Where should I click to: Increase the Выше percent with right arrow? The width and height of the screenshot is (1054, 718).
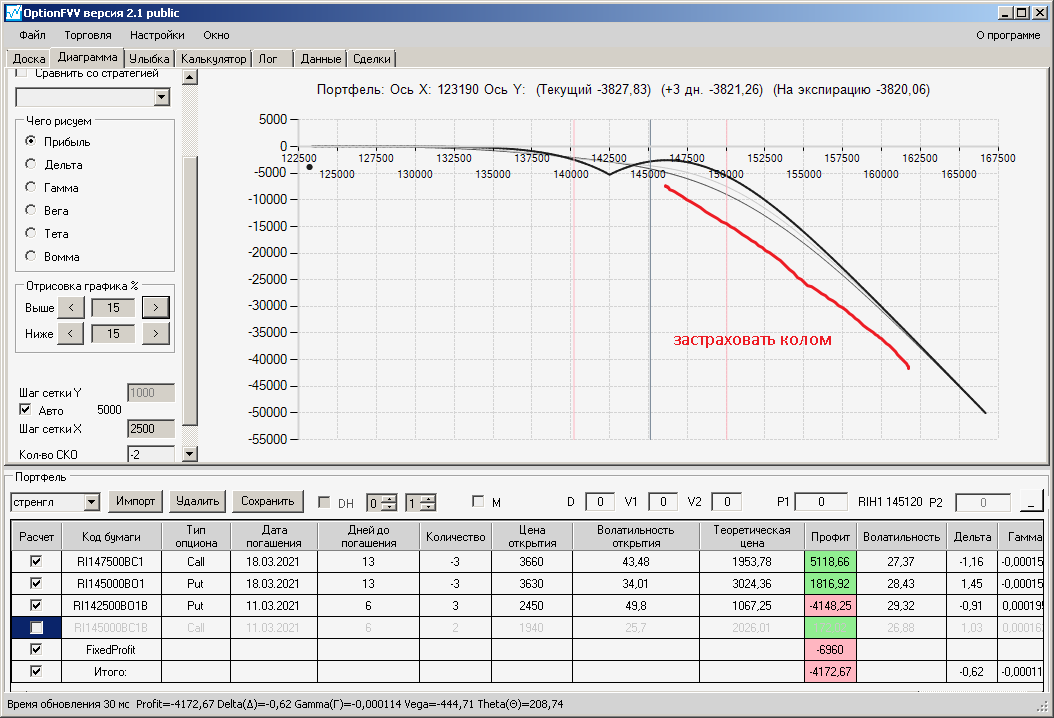coord(156,307)
